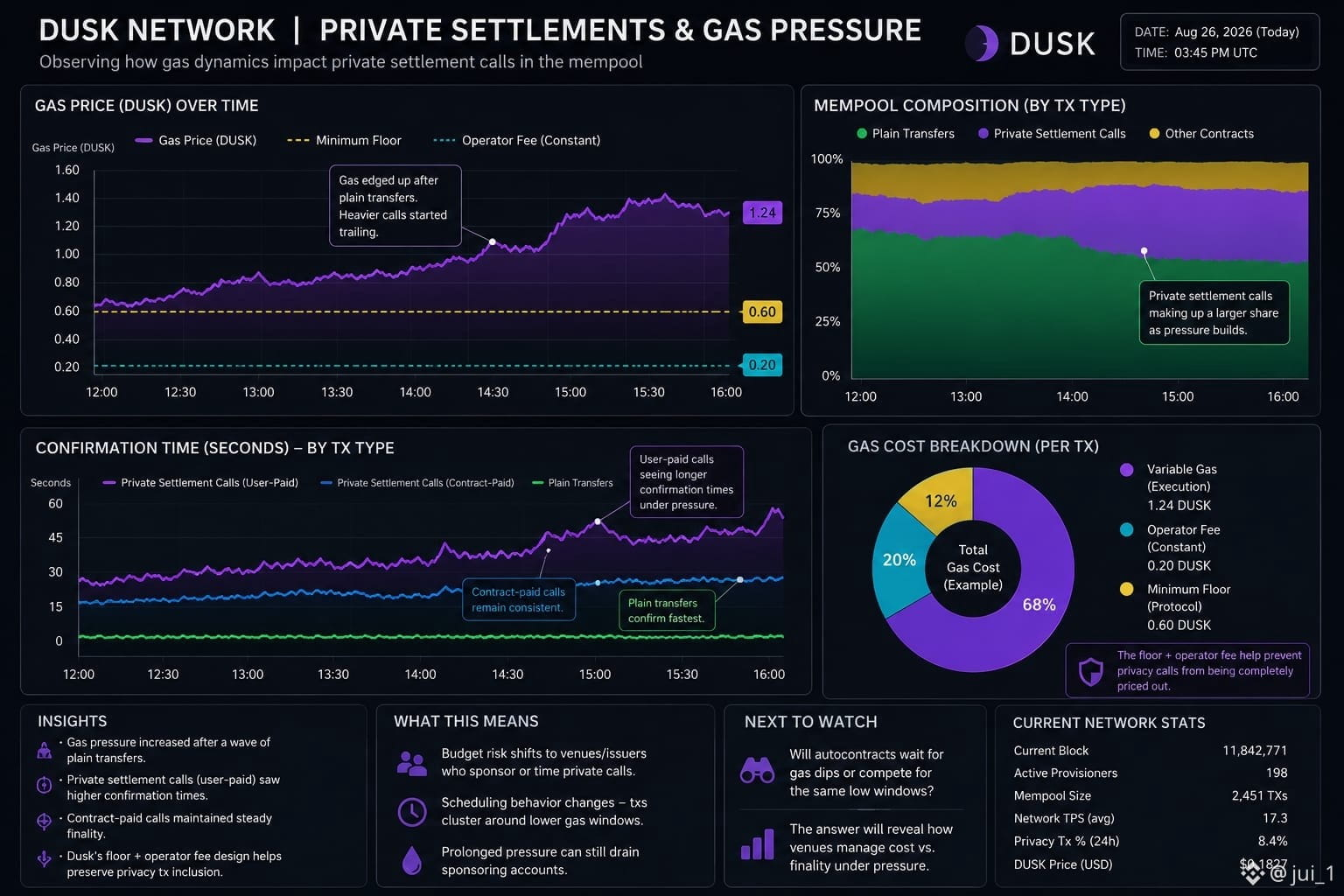The image size is (1344, 896).
Task: Click the DUSK crescent logo icon
Action: click(x=982, y=43)
